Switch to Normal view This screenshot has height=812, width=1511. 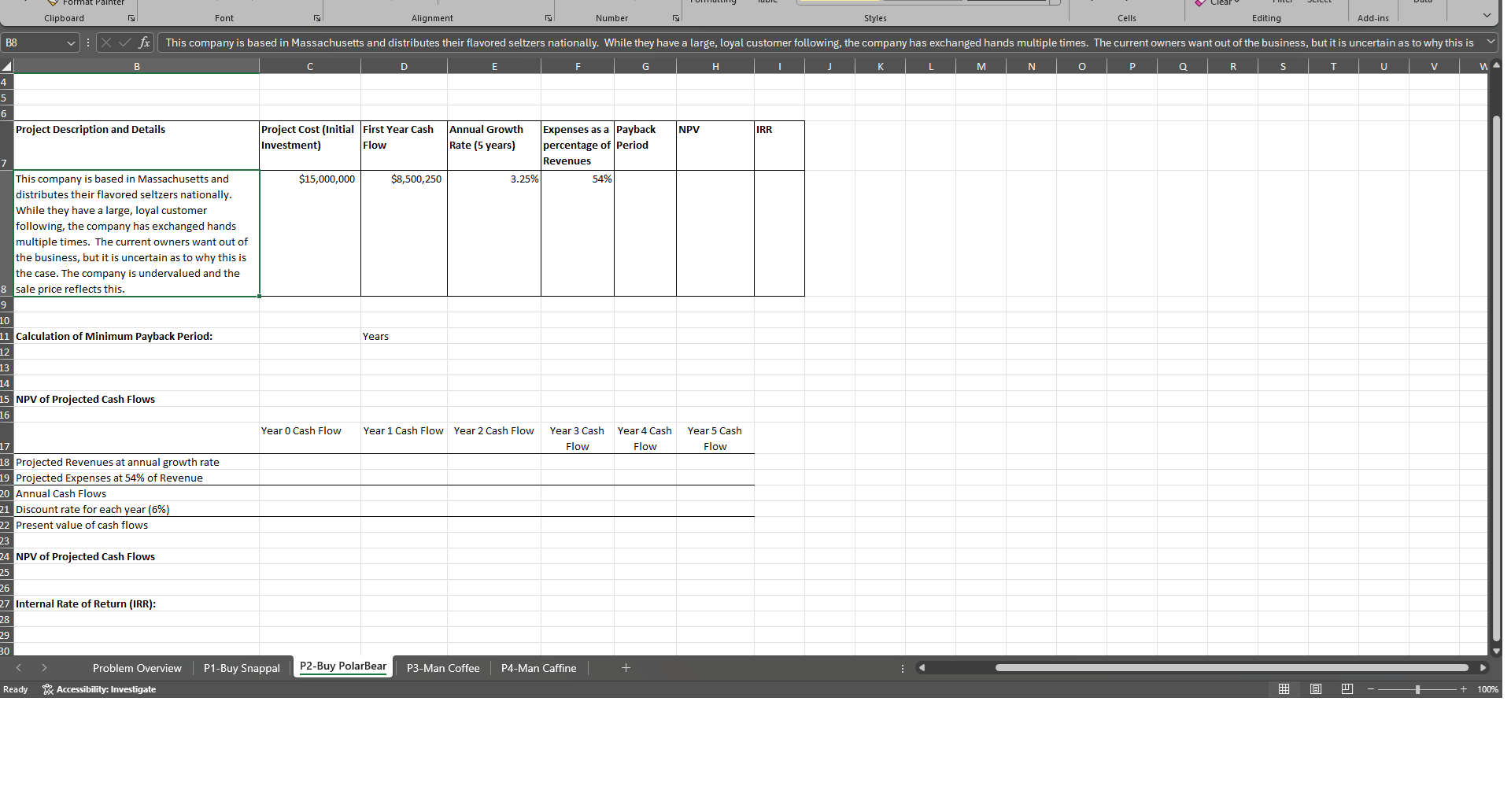point(1284,689)
